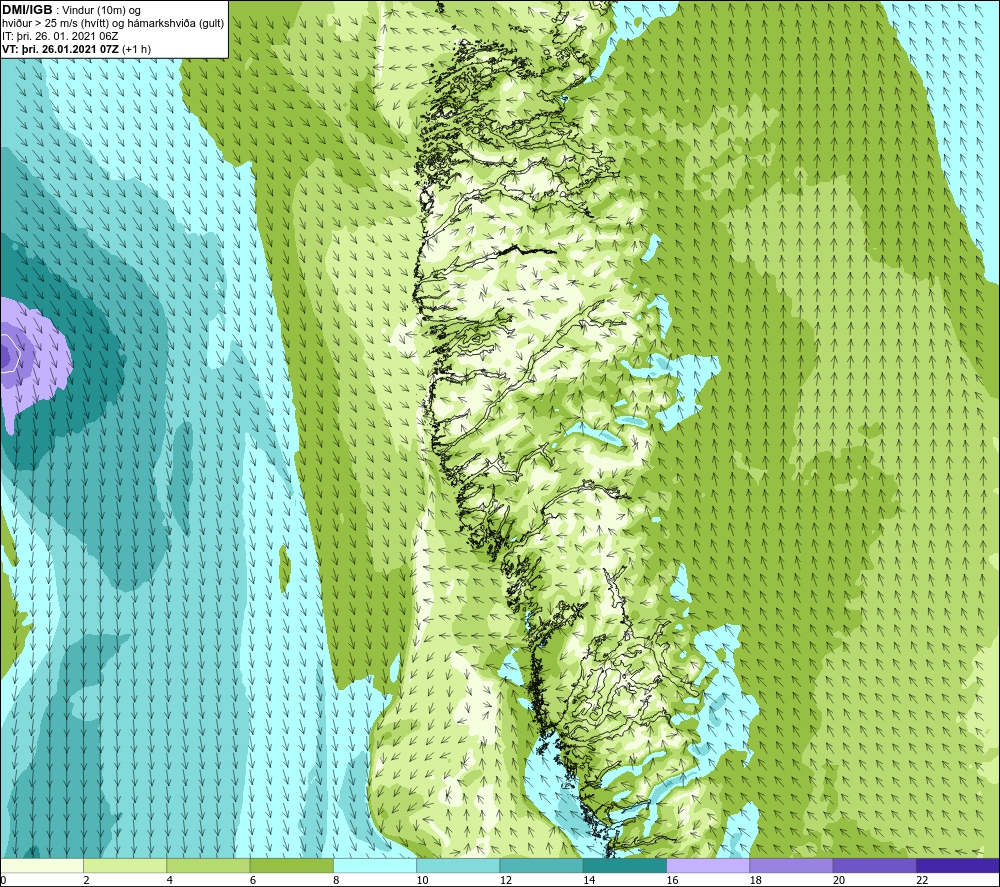Viewport: 1000px width, 887px height.
Task: Click the 20–22 m/s violet legend swatch
Action: (874, 865)
